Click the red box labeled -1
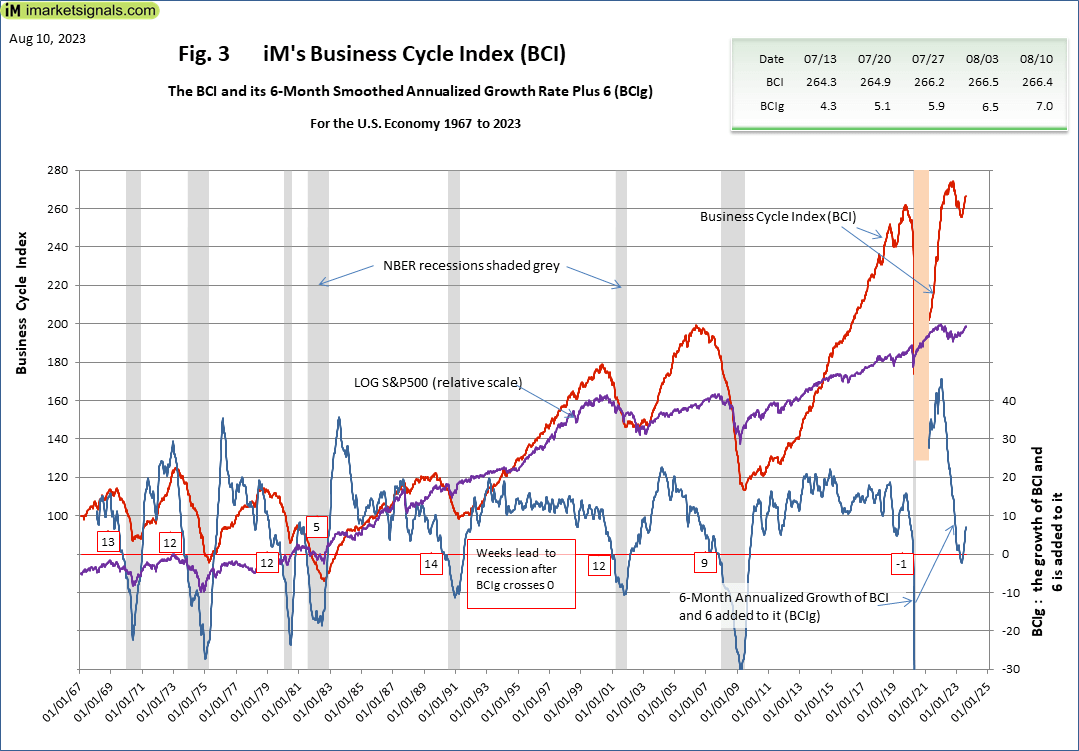The width and height of the screenshot is (1079, 751). click(x=902, y=564)
